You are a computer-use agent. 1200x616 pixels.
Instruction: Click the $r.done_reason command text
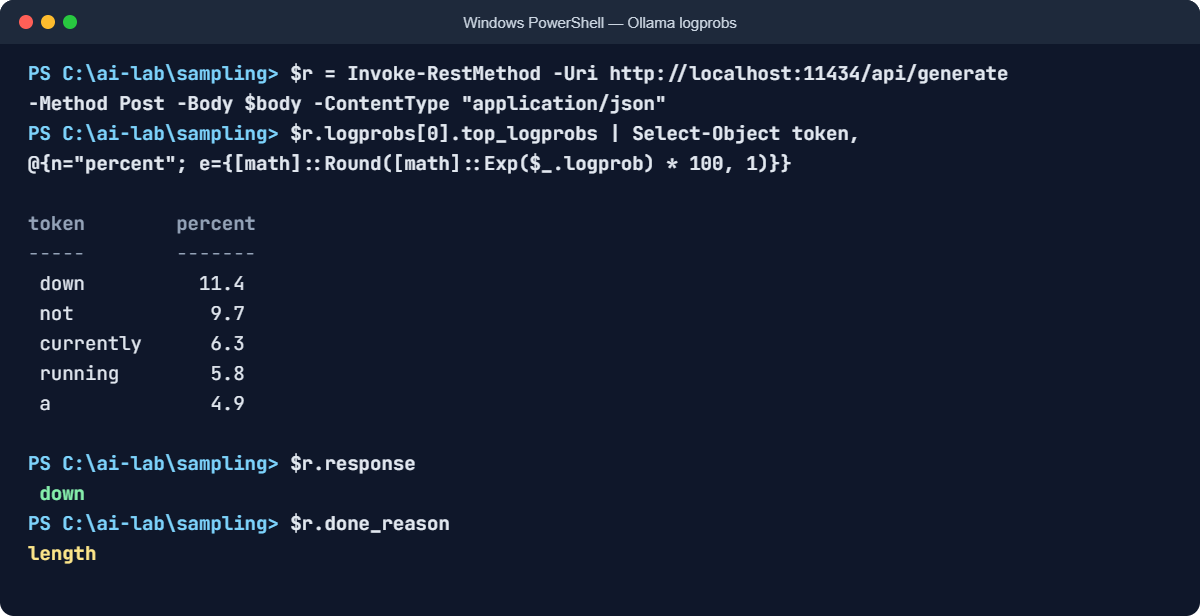[x=370, y=523]
